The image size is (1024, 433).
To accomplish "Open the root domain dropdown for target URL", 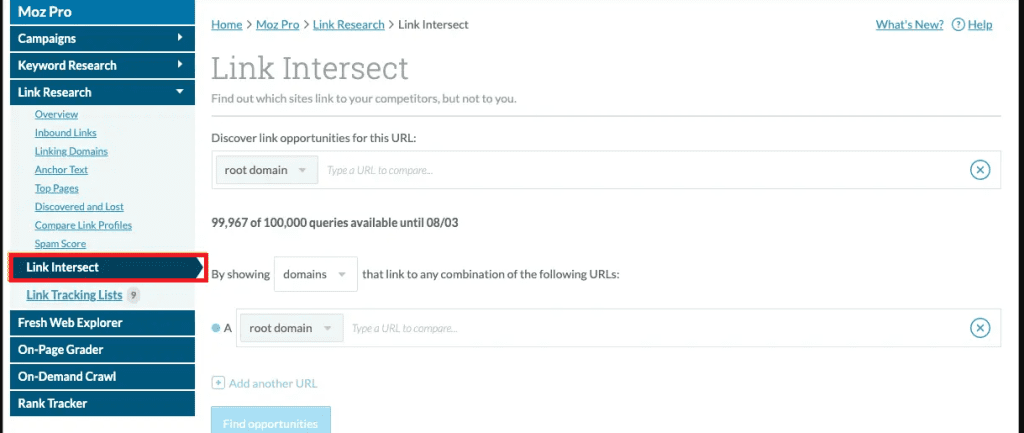I will tap(266, 170).
